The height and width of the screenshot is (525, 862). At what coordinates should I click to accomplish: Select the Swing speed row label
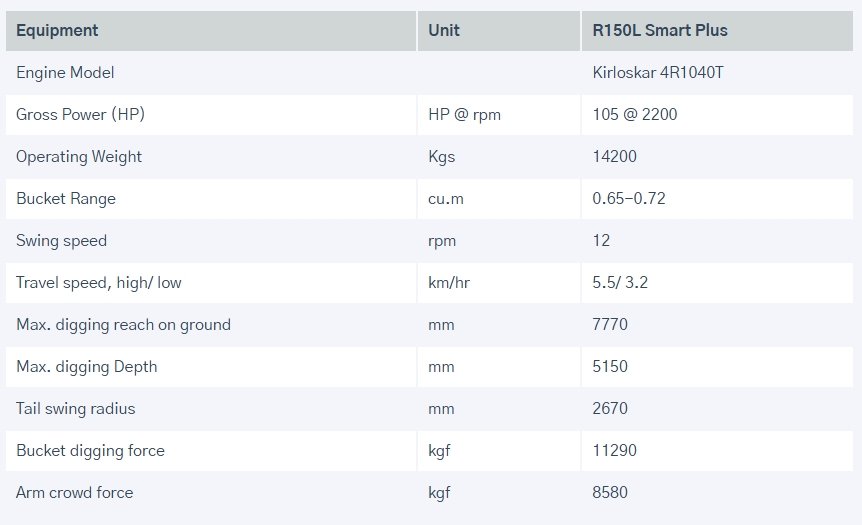(61, 241)
